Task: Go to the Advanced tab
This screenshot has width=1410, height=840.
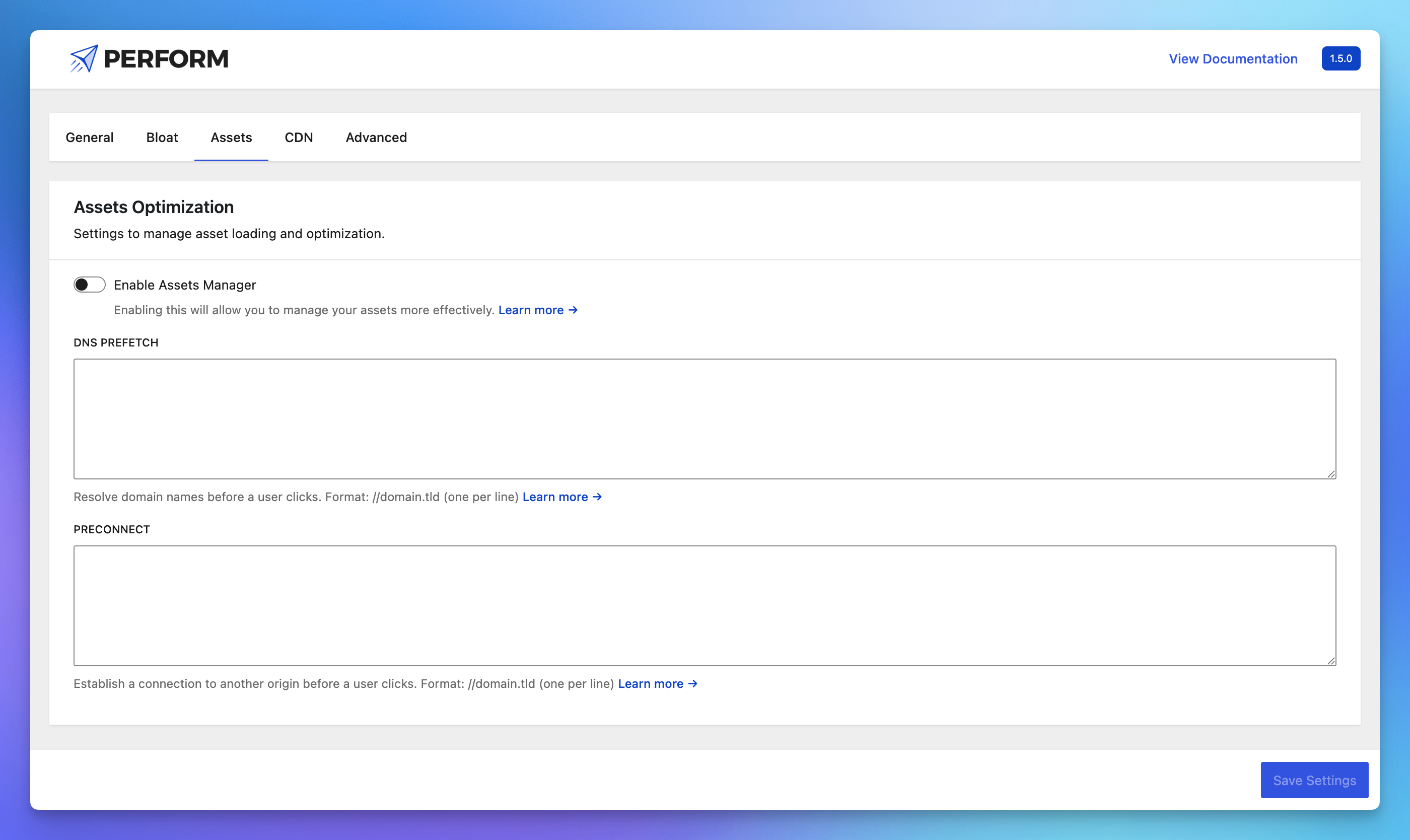Action: click(x=376, y=137)
